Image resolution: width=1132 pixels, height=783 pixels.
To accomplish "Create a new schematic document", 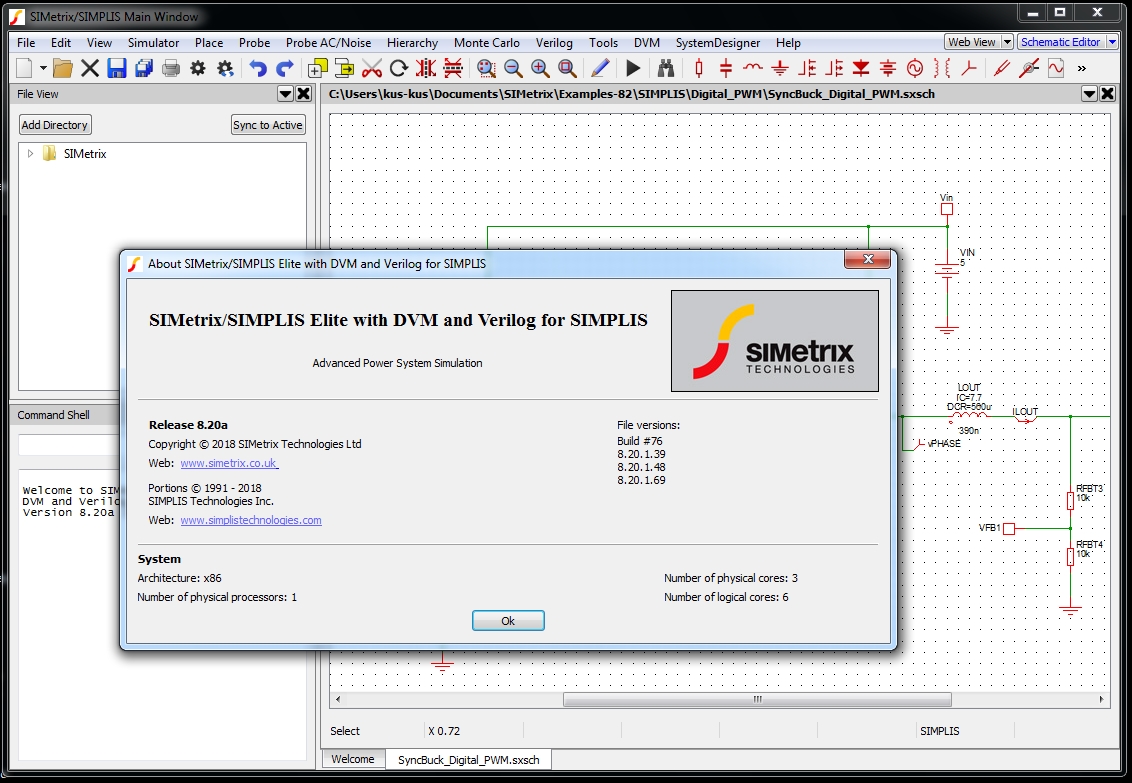I will (25, 69).
